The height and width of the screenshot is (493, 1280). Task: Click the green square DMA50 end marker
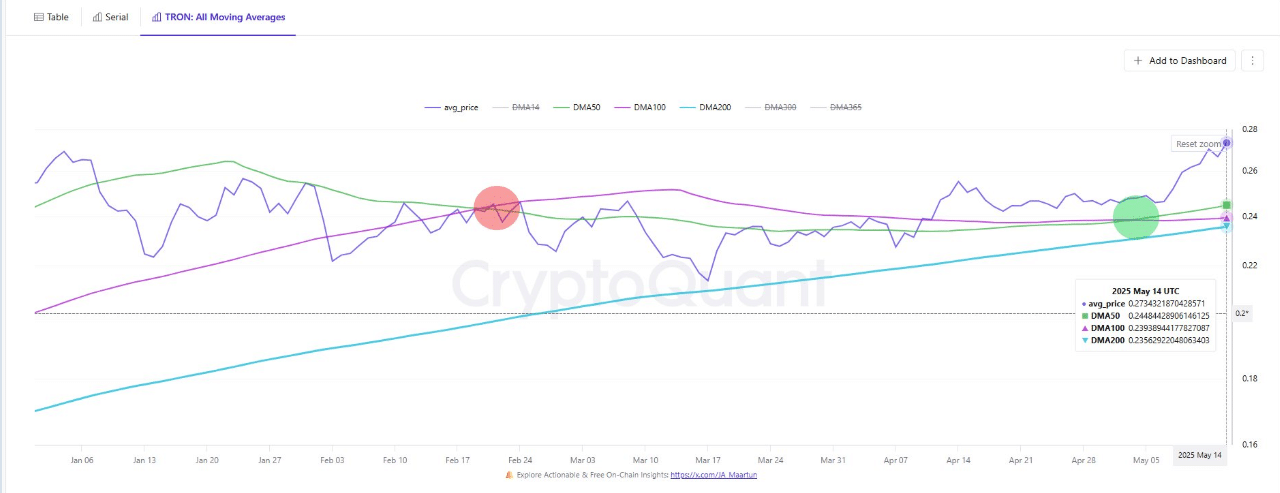1227,205
